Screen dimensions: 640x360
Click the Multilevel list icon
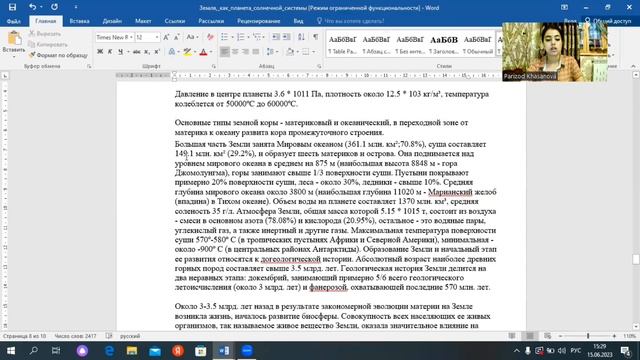point(257,37)
